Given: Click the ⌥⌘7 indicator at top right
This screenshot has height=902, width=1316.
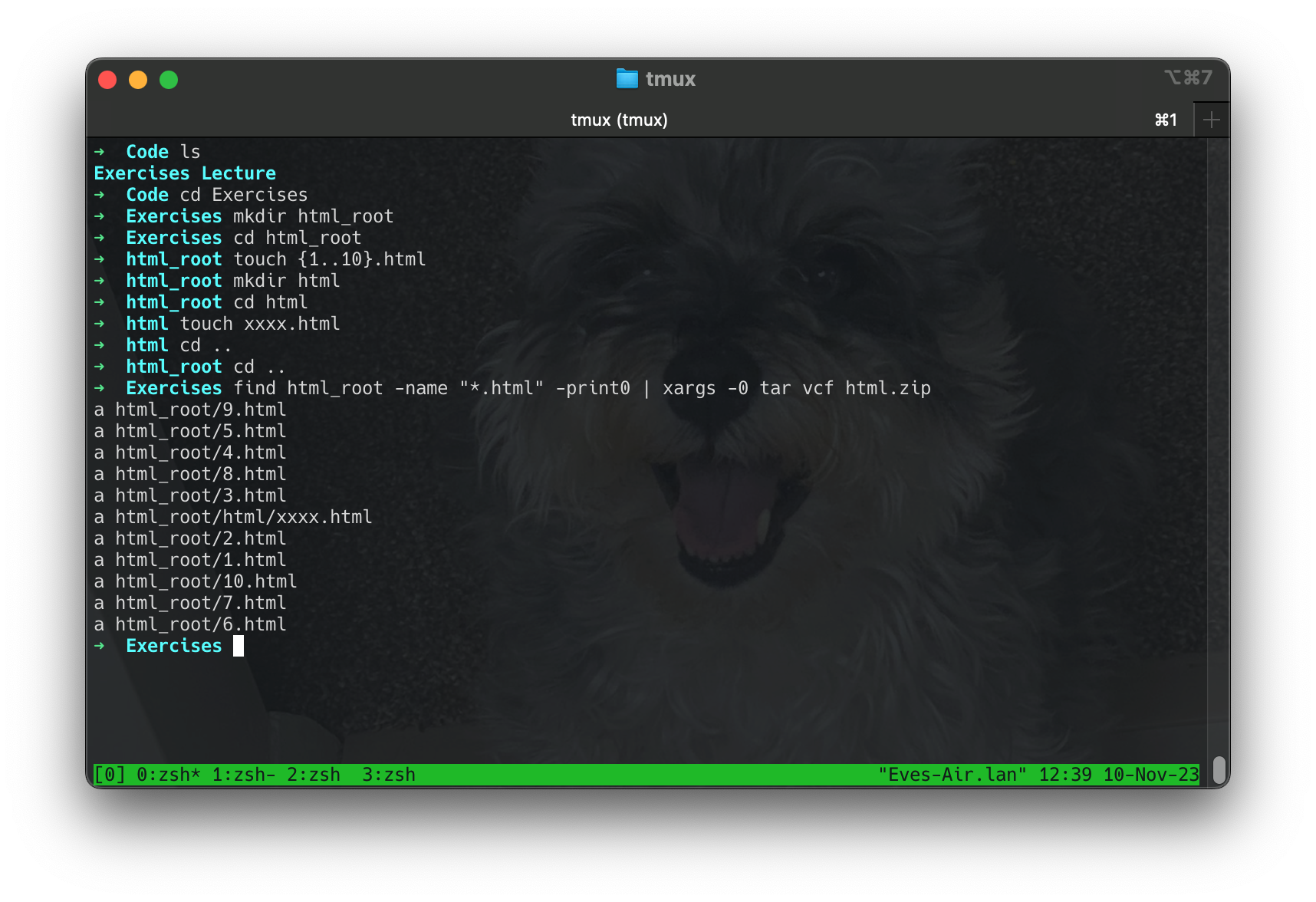Looking at the screenshot, I should tap(1187, 77).
